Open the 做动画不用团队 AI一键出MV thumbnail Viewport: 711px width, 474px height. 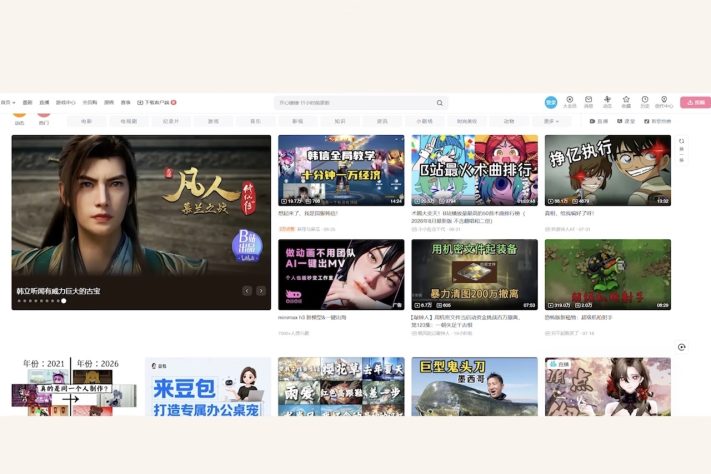tap(341, 274)
